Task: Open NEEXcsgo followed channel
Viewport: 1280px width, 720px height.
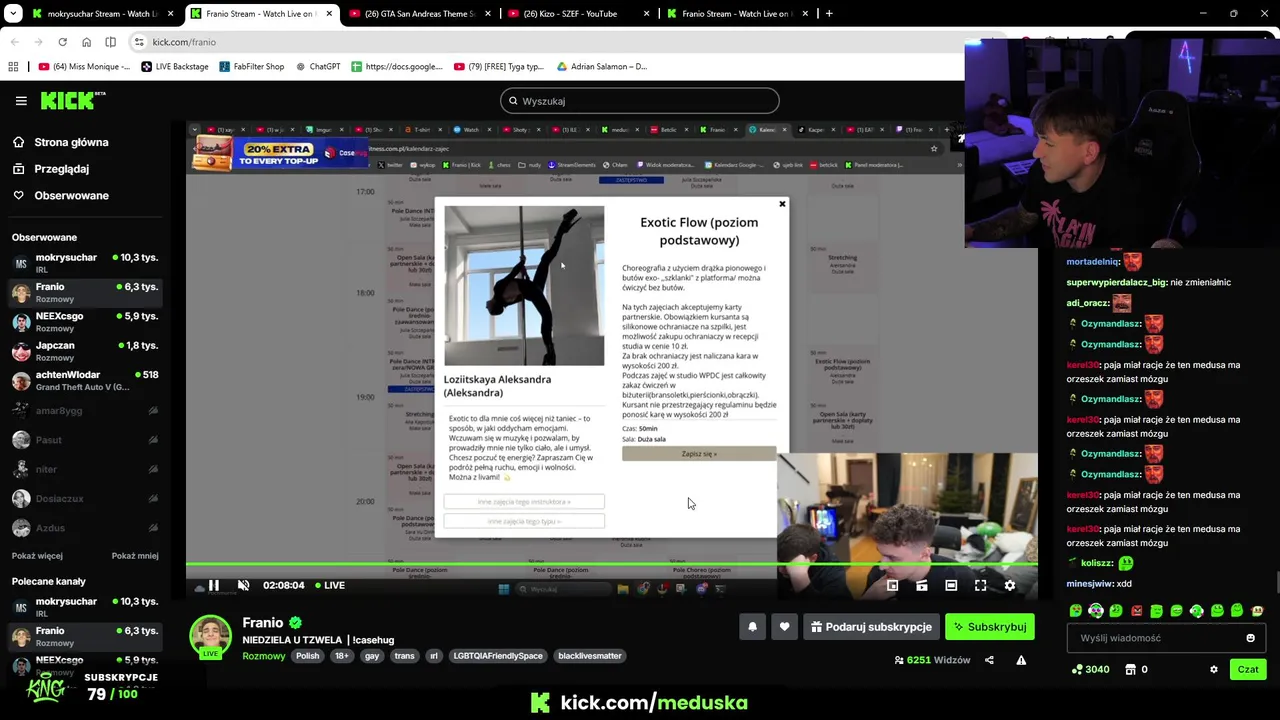Action: [x=85, y=322]
